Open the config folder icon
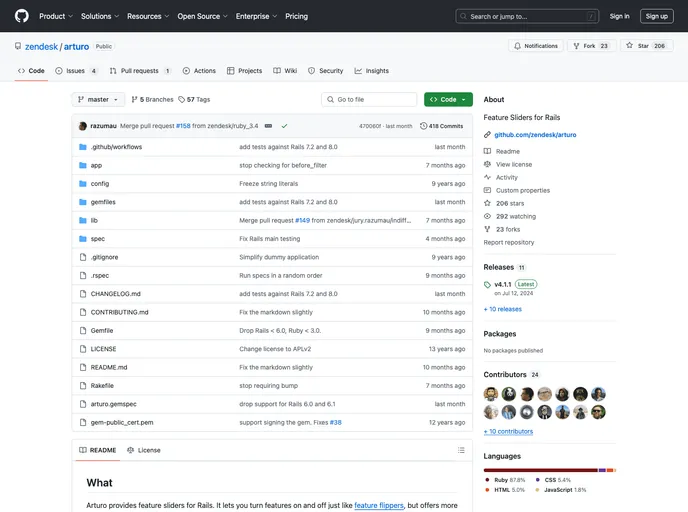Screen dimensions: 688x512 click(x=82, y=184)
